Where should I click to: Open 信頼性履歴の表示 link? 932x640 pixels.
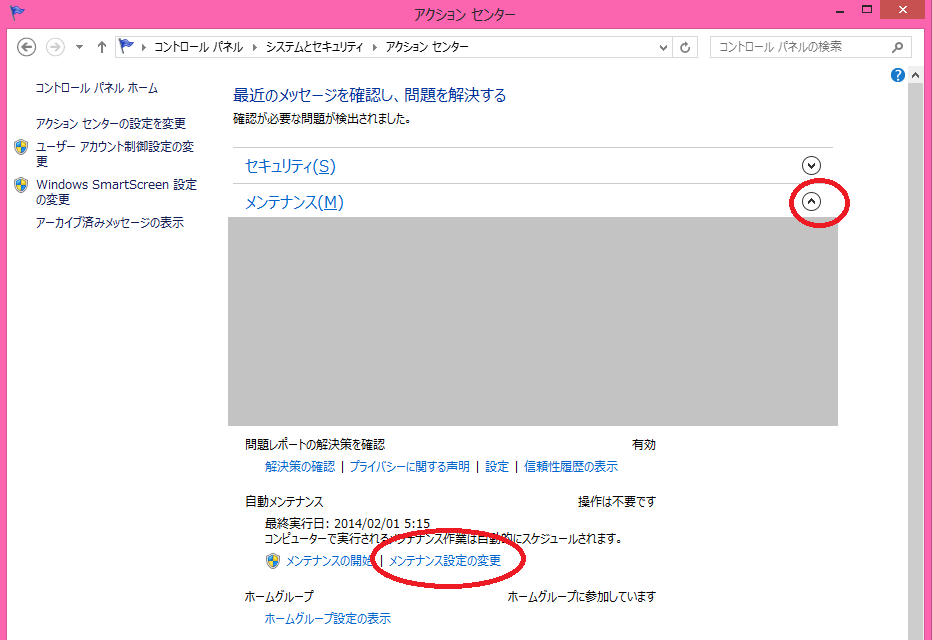pyautogui.click(x=571, y=466)
